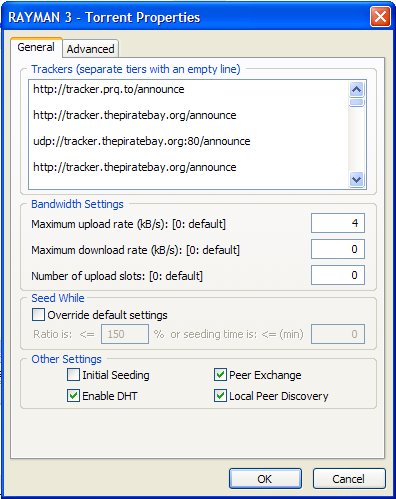Viewport: 396px width, 499px height.
Task: Click the Maximum download rate field
Action: 338,249
